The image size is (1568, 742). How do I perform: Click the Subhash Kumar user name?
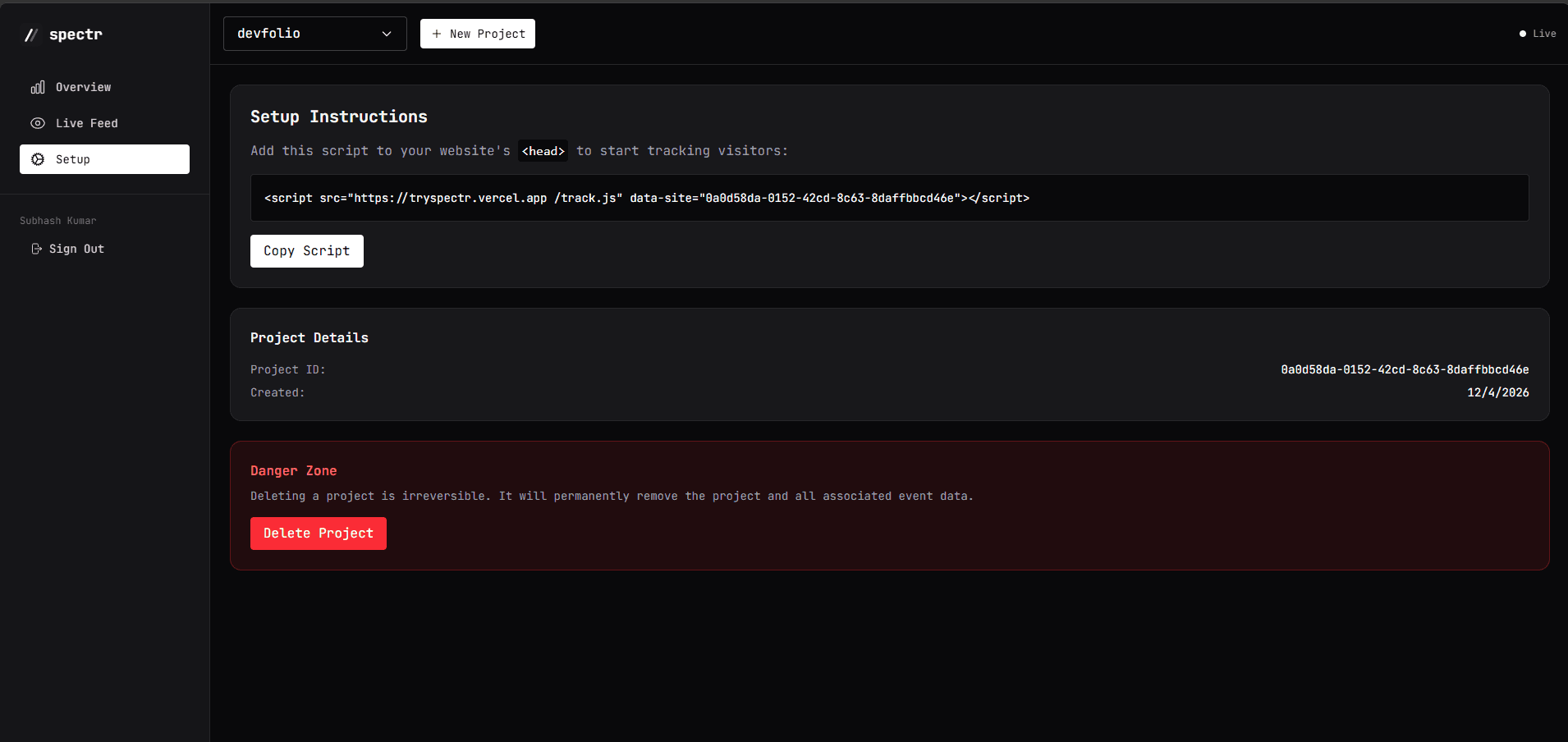[x=58, y=221]
